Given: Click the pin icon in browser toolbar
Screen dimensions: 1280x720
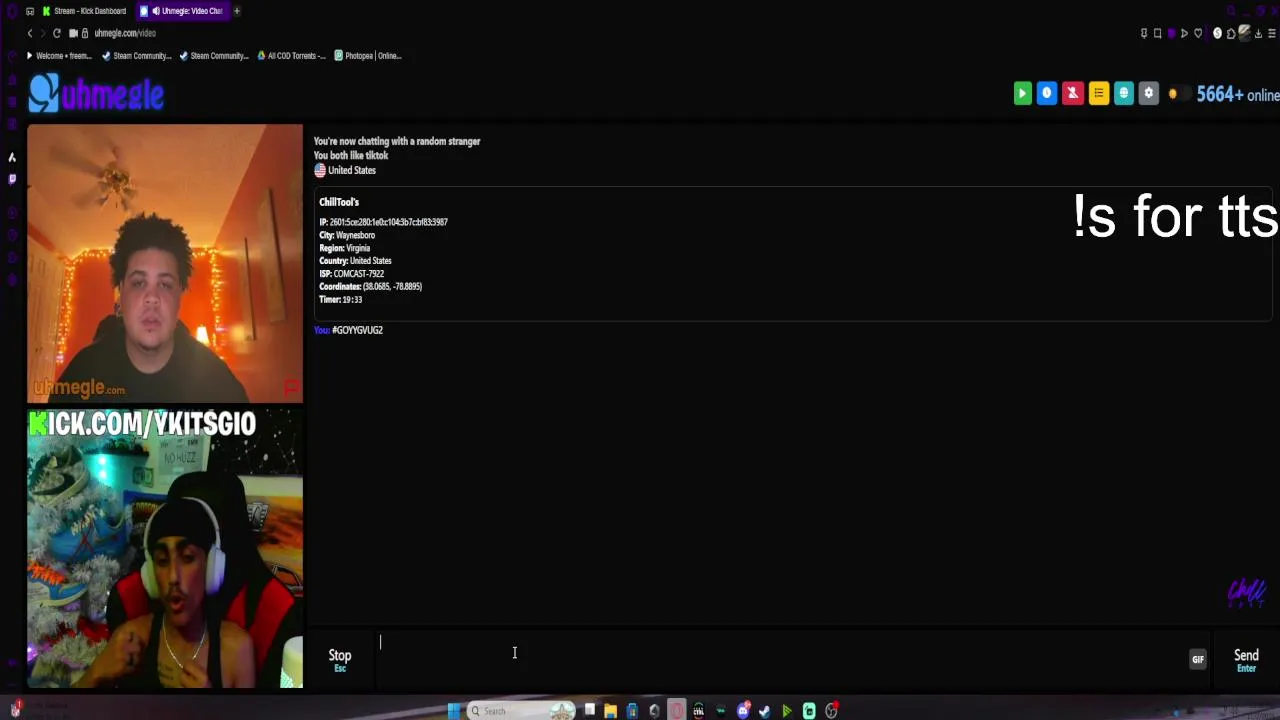Looking at the screenshot, I should pyautogui.click(x=1144, y=33).
